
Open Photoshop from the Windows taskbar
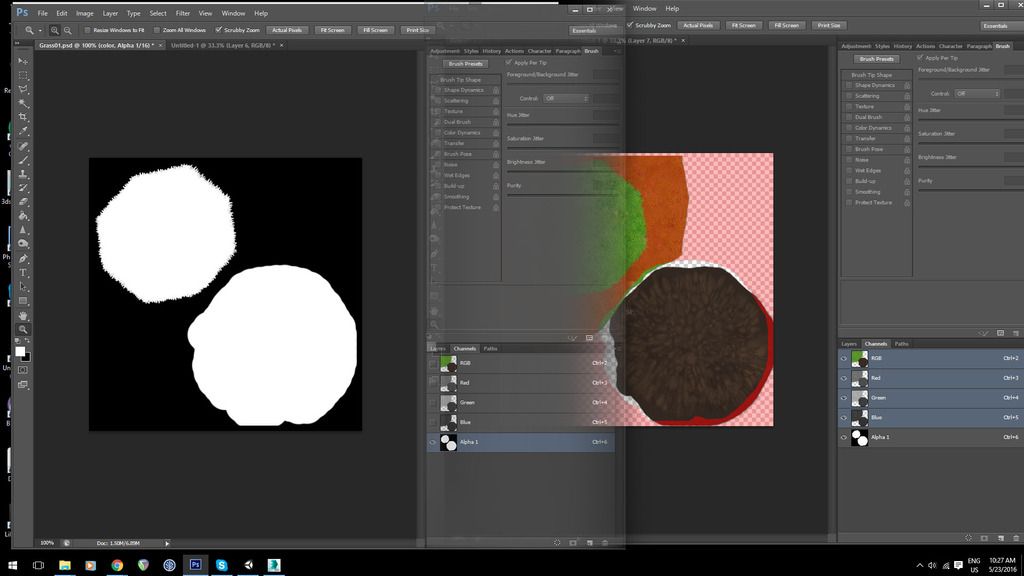click(195, 565)
